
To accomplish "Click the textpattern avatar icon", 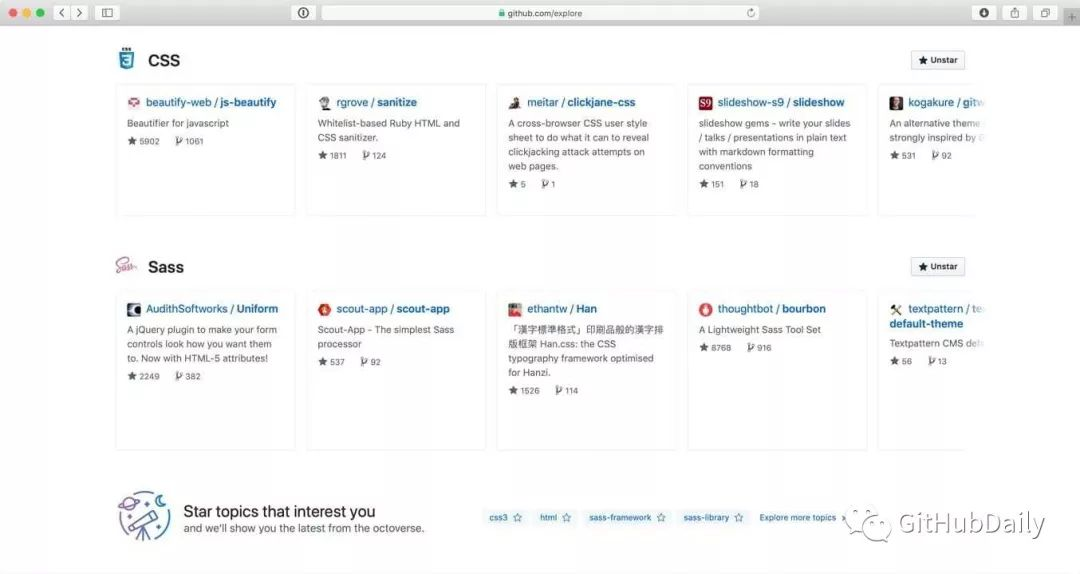I will pyautogui.click(x=896, y=309).
